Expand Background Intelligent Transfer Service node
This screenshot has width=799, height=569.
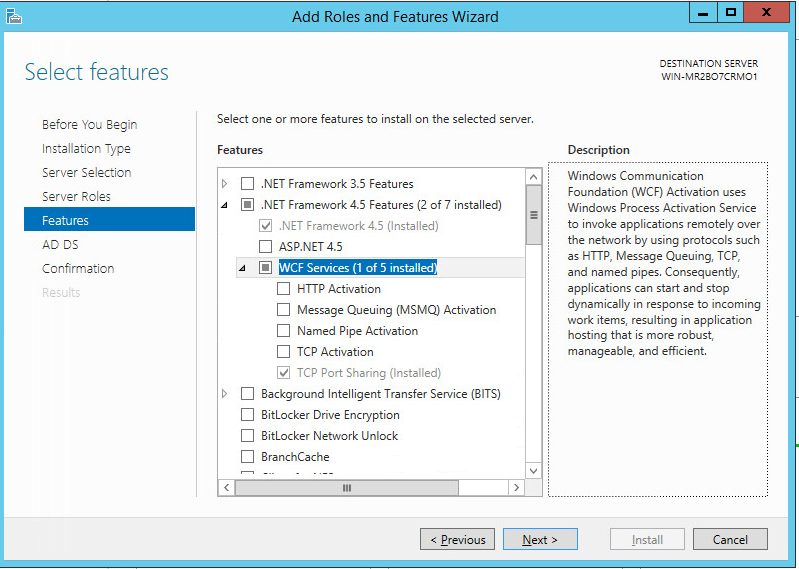coord(225,394)
